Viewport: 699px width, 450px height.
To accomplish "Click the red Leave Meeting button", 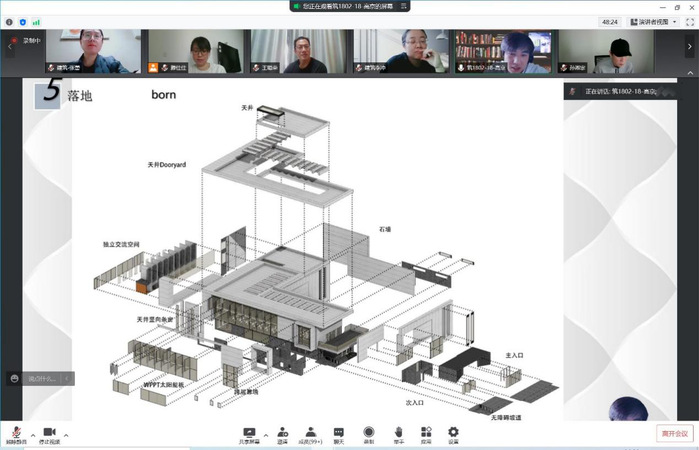I will click(674, 432).
